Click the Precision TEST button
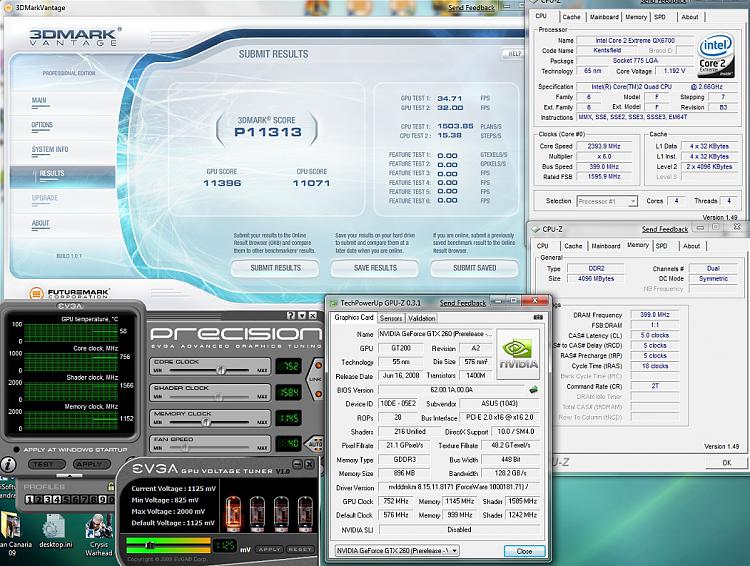 pyautogui.click(x=46, y=464)
